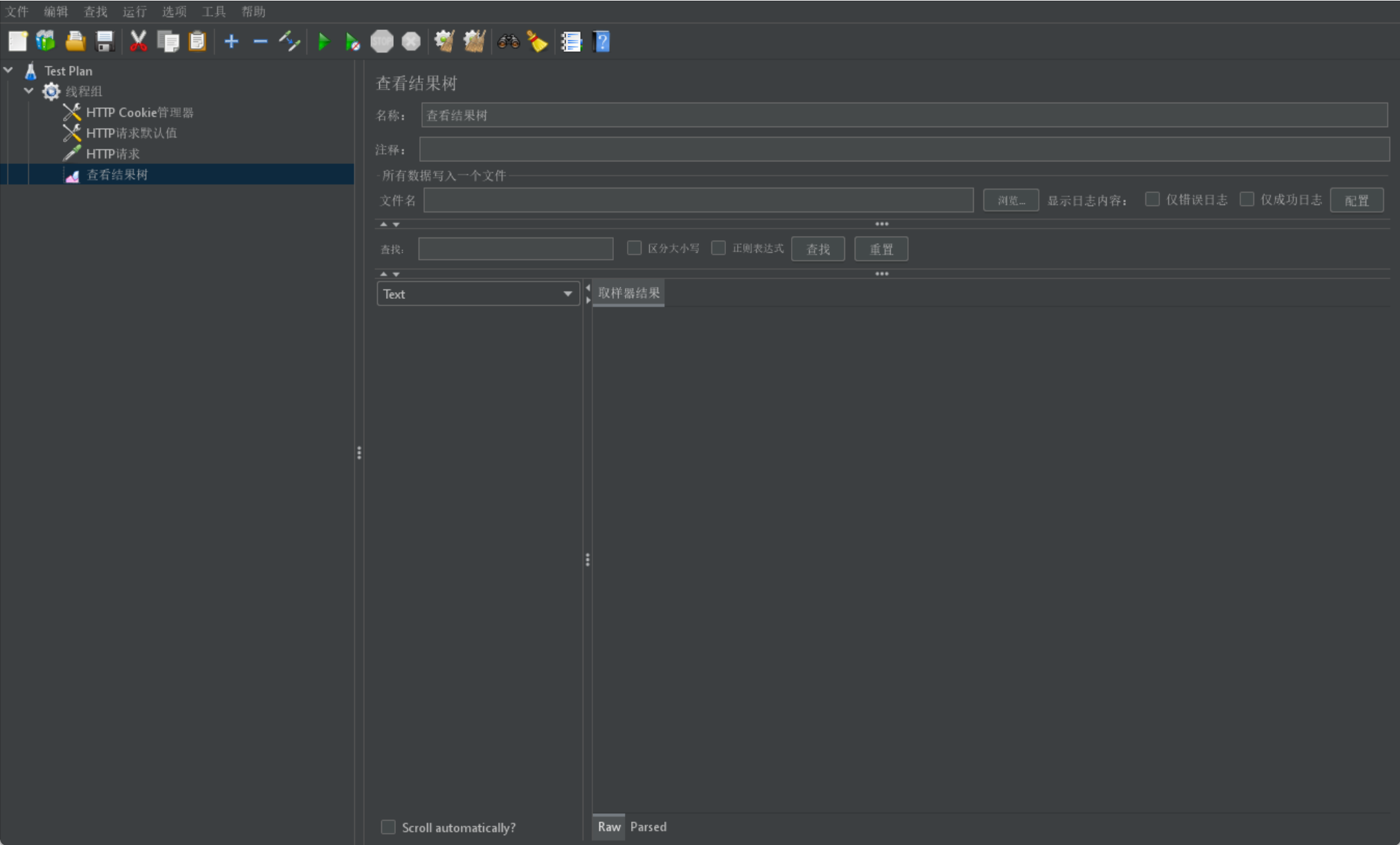Enable Scroll automatically checkbox
Image resolution: width=1400 pixels, height=845 pixels.
(387, 827)
